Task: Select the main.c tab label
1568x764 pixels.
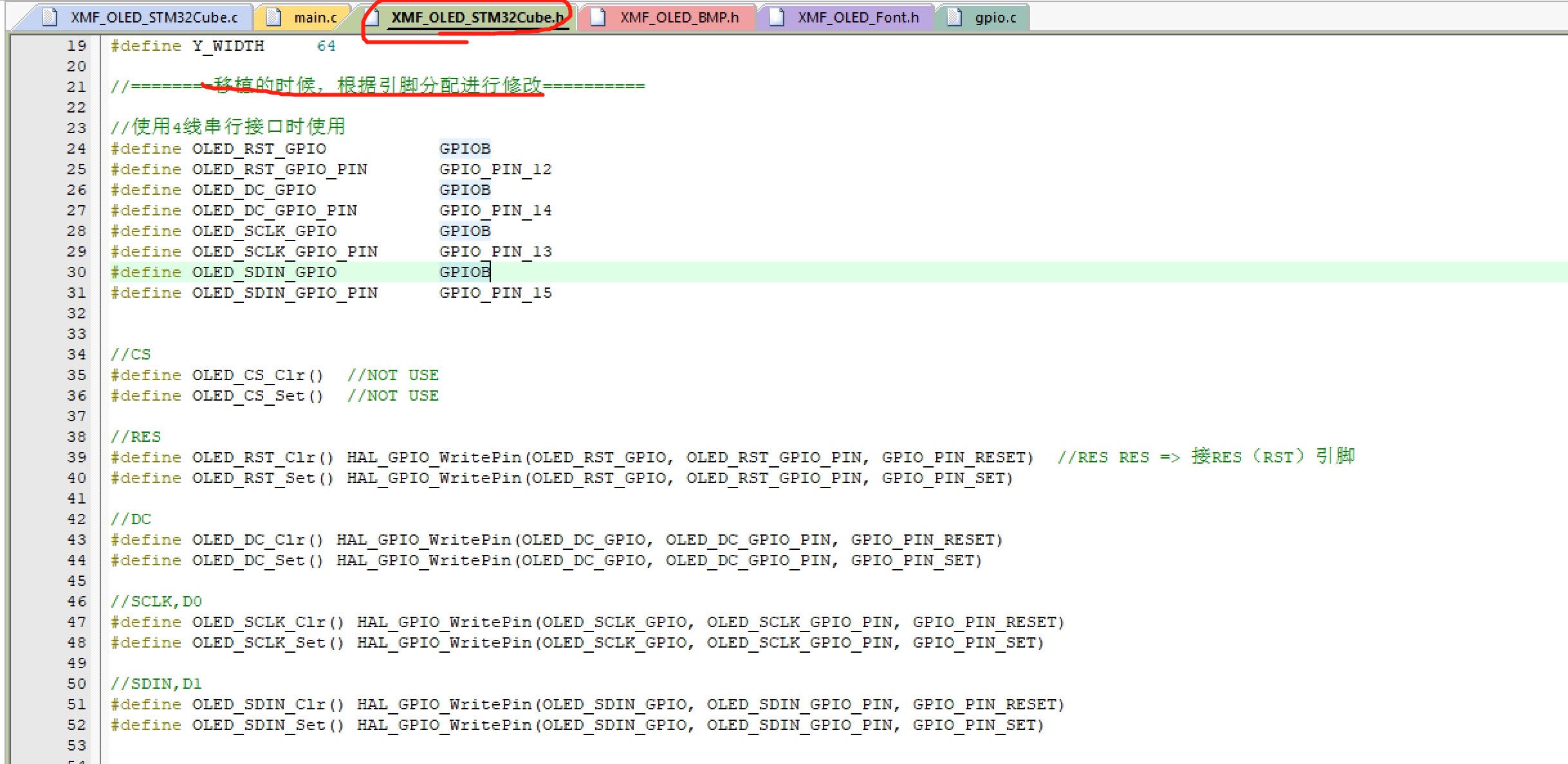Action: pyautogui.click(x=315, y=17)
